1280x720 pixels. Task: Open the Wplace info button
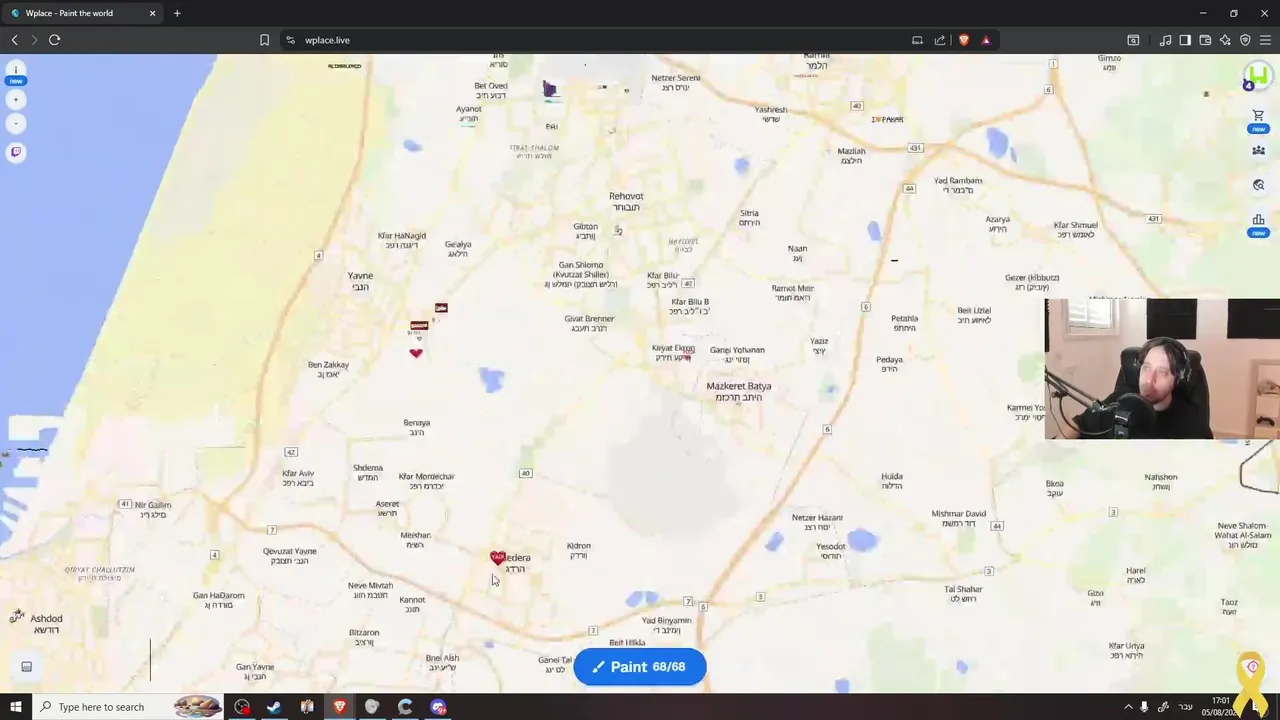click(x=16, y=72)
